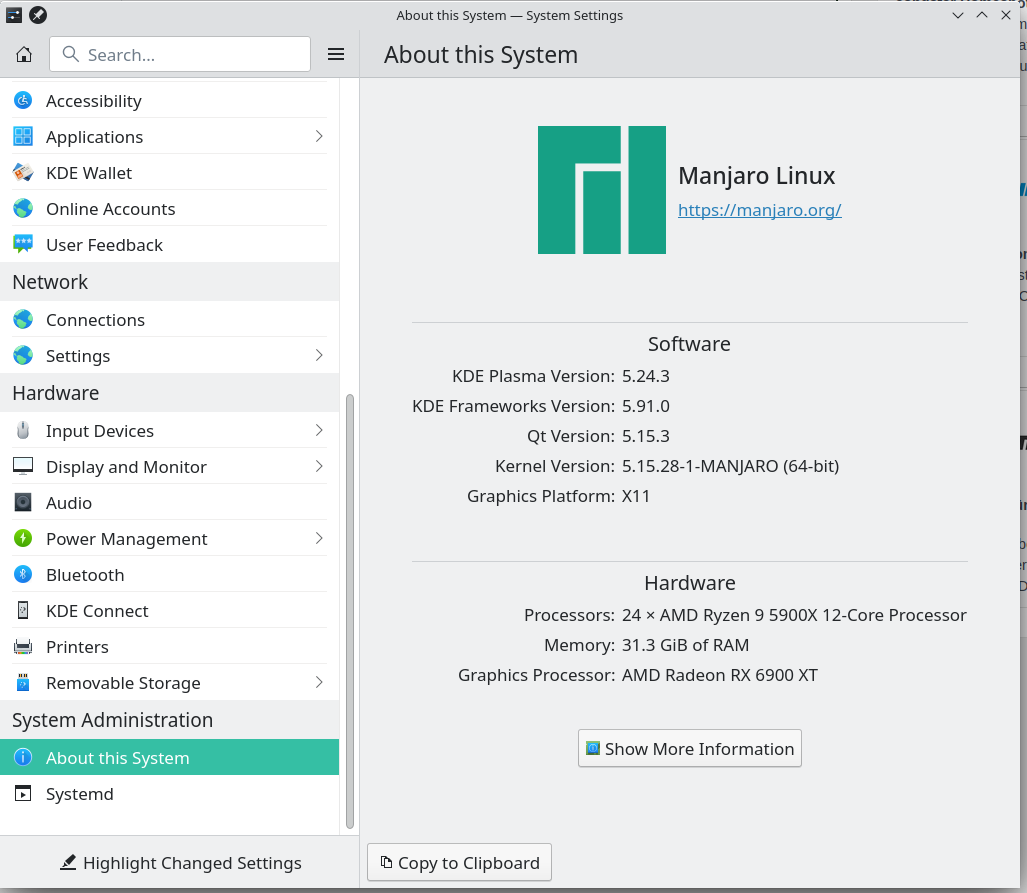Click the '5.91.0' Frameworks version value
Viewport: 1027px width, 893px height.
(x=646, y=406)
